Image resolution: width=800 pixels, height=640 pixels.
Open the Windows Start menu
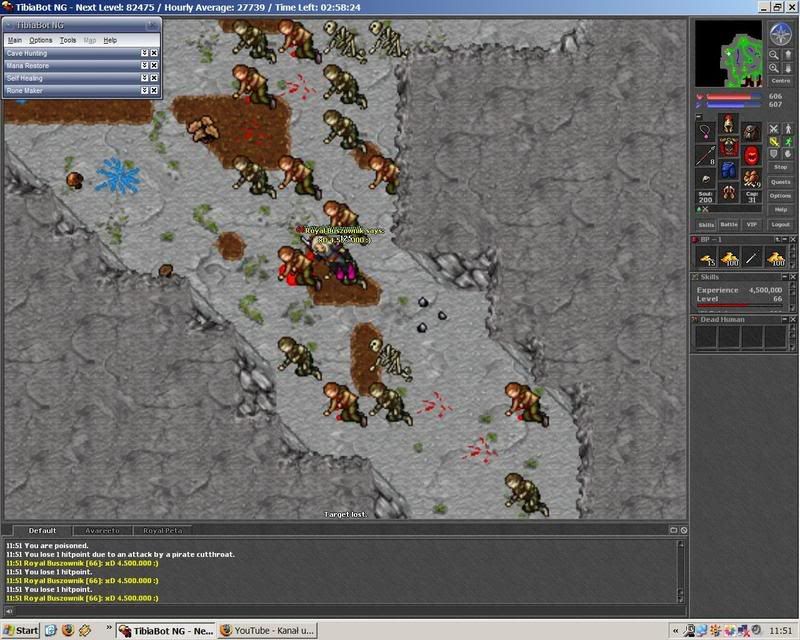coord(20,630)
